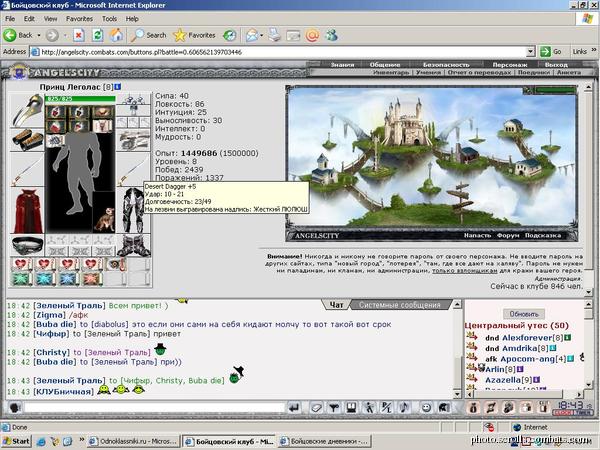The height and width of the screenshot is (450, 600).
Task: Expand the address bar dropdown
Action: click(530, 52)
